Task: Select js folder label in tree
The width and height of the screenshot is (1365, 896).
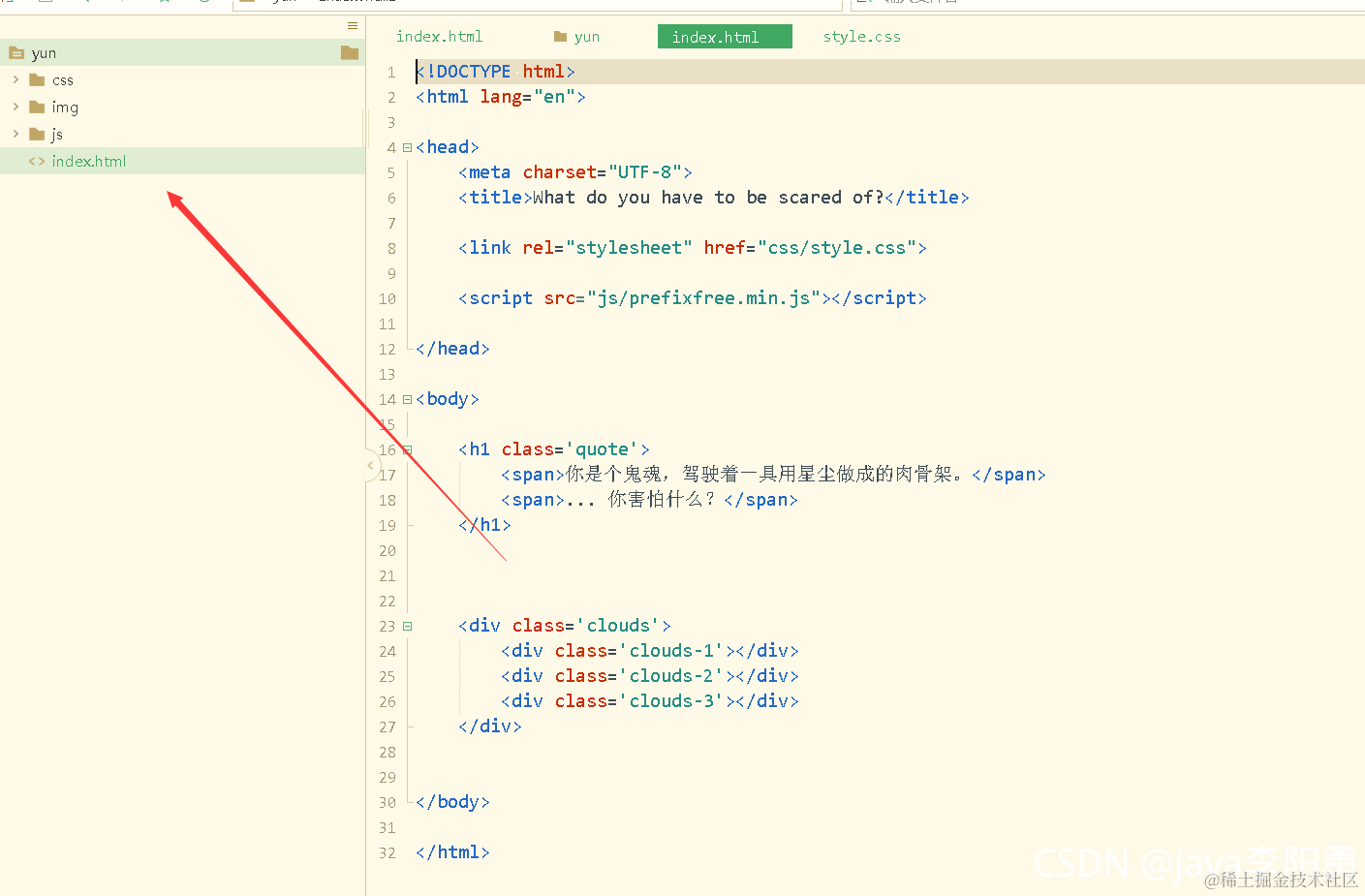Action: (x=57, y=135)
